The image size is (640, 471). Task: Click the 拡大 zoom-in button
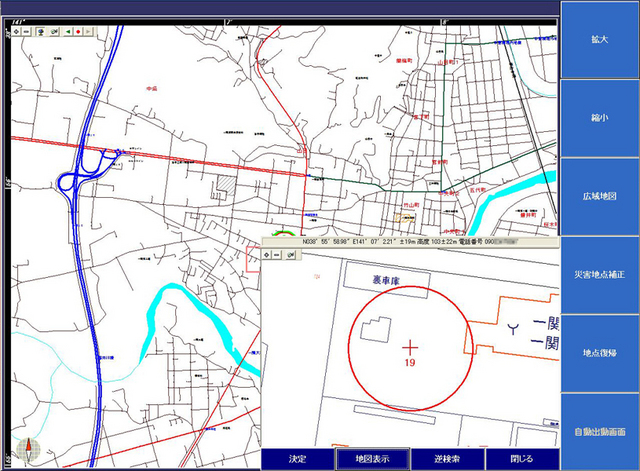600,40
